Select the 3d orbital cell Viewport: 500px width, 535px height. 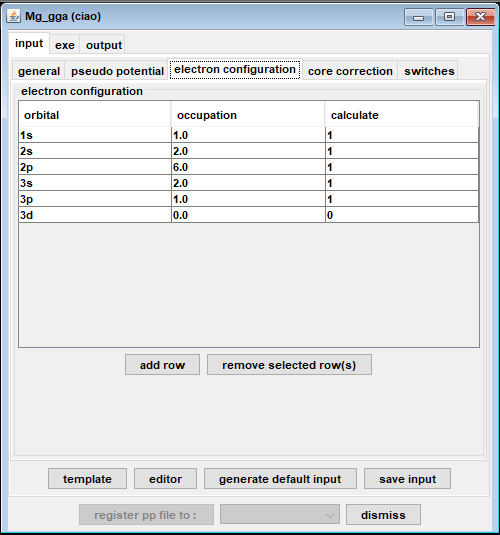point(95,215)
